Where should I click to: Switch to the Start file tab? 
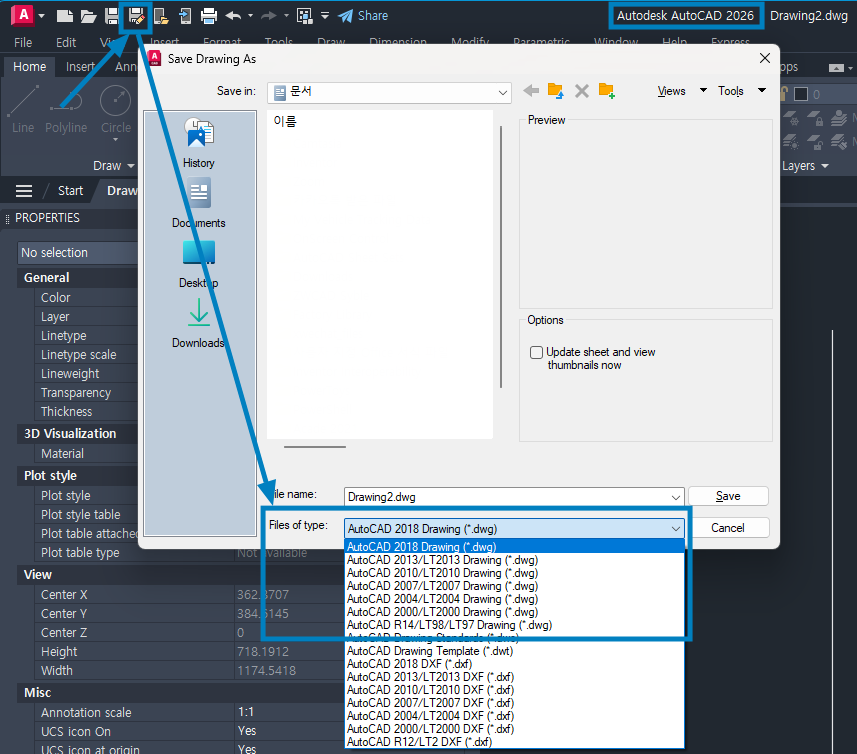click(71, 191)
